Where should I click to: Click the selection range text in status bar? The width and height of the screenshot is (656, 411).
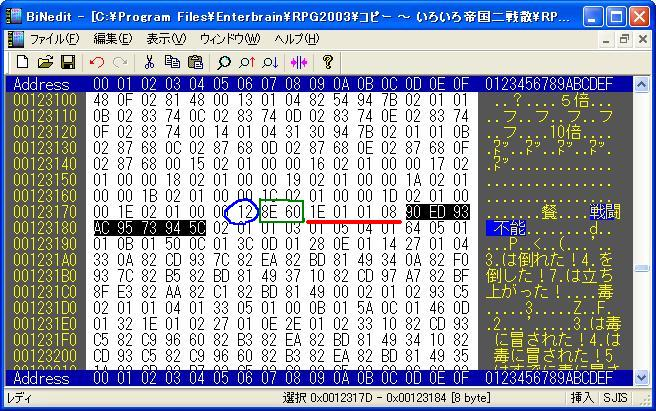[387, 398]
